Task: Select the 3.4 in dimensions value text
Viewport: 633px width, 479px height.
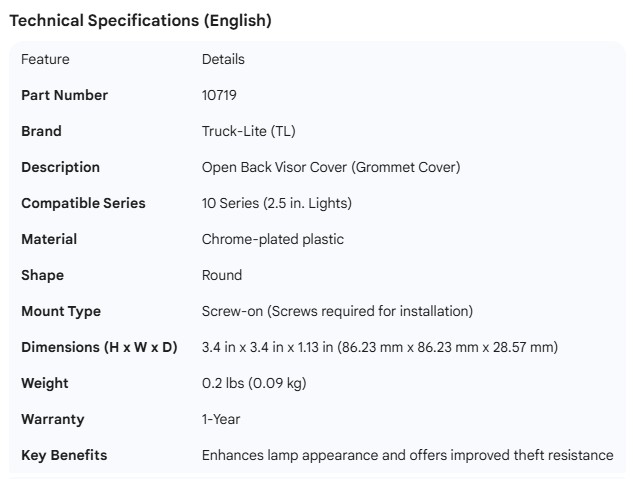Action: coord(379,347)
